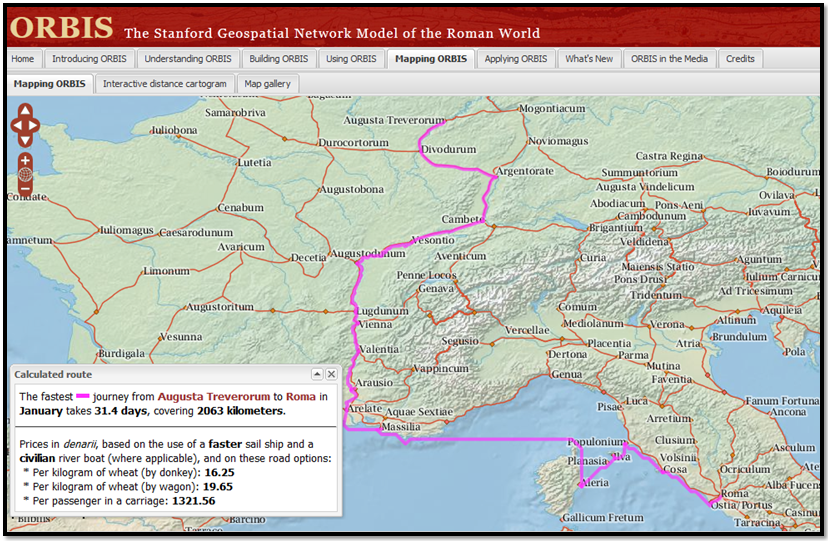Open the Credits tab
This screenshot has width=828, height=541.
pyautogui.click(x=740, y=59)
